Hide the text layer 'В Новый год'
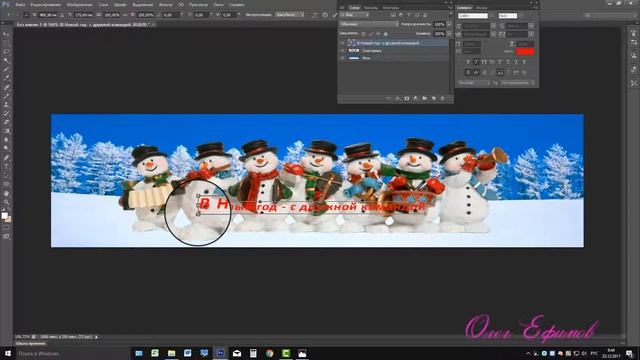This screenshot has width=640, height=360. (342, 43)
